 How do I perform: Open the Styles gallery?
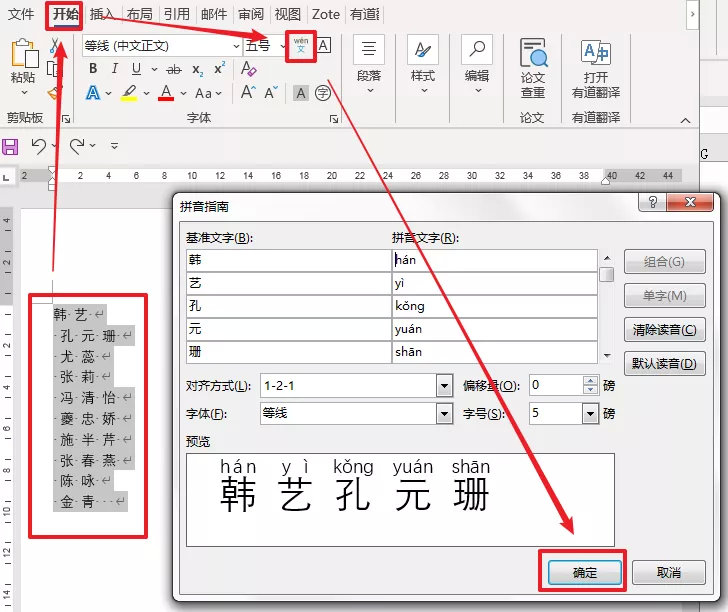[423, 65]
